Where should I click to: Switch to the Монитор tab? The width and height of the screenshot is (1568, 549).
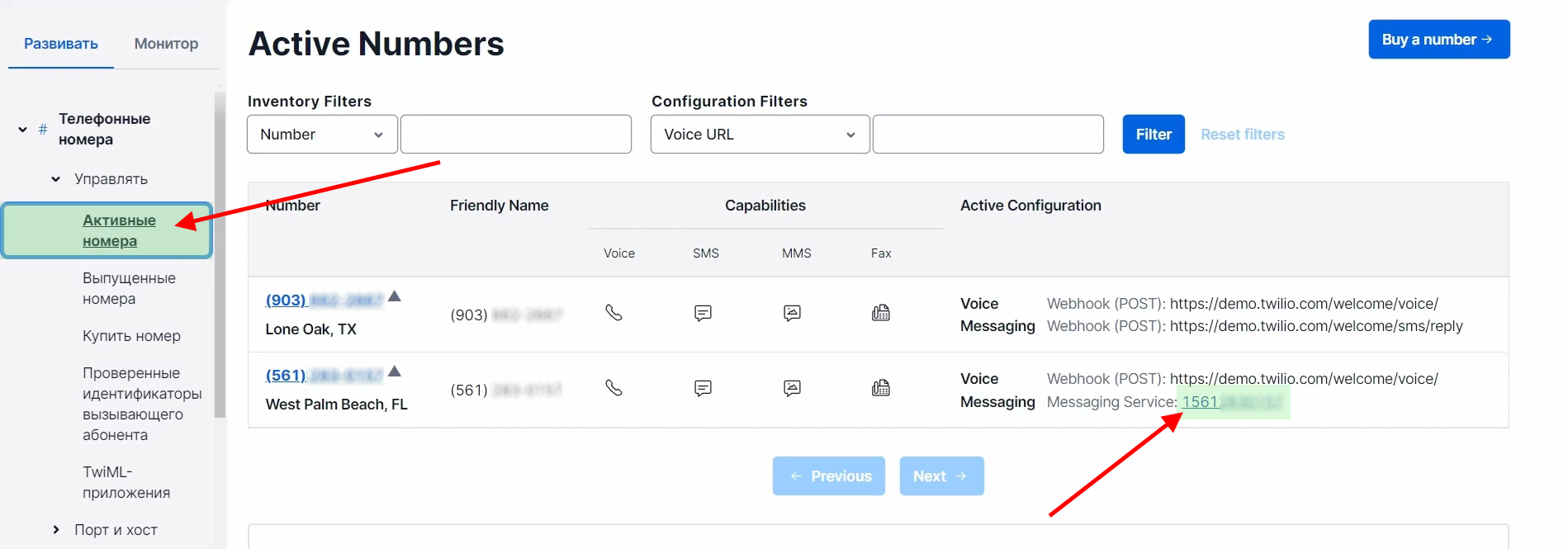coord(166,44)
